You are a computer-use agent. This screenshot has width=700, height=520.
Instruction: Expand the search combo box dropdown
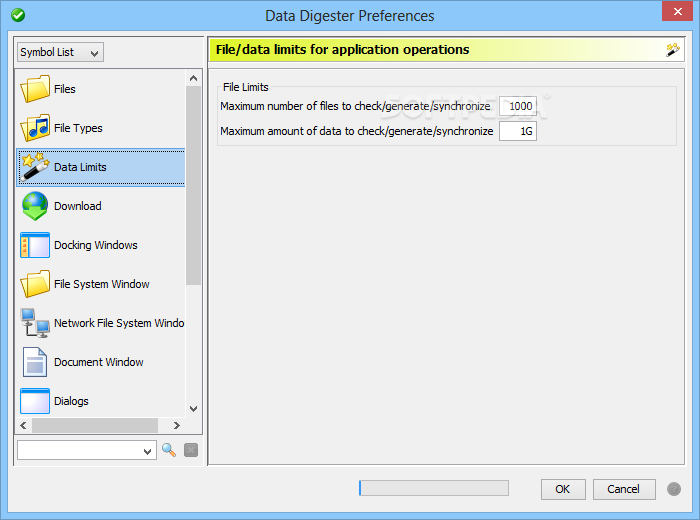(x=148, y=451)
